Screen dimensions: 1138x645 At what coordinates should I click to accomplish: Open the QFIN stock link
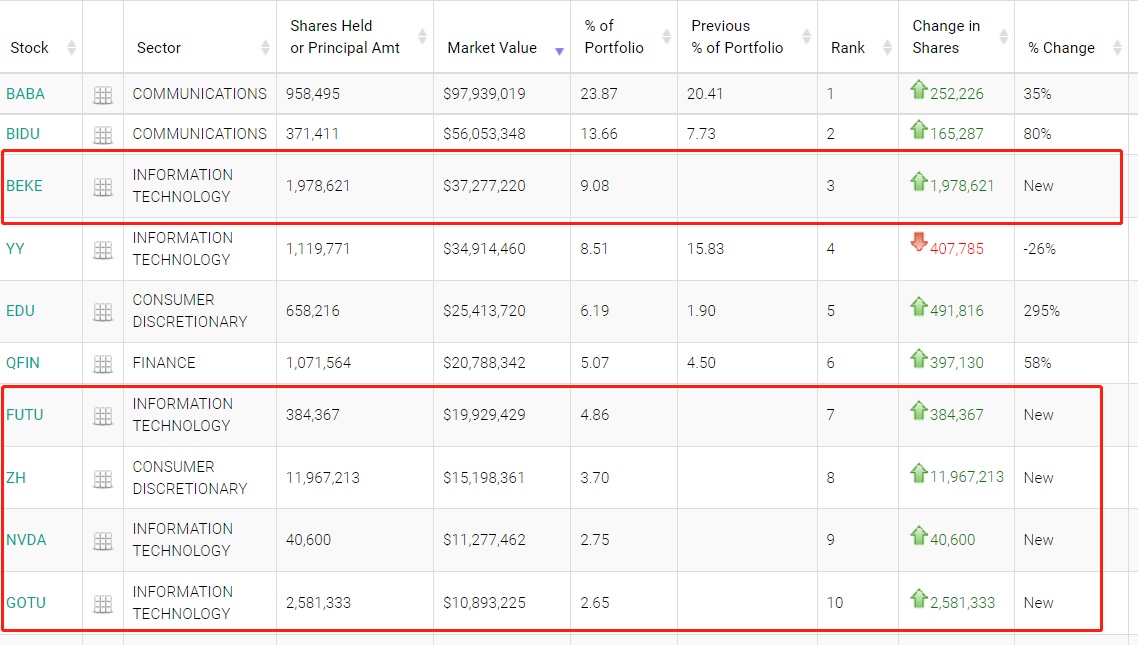pyautogui.click(x=23, y=363)
